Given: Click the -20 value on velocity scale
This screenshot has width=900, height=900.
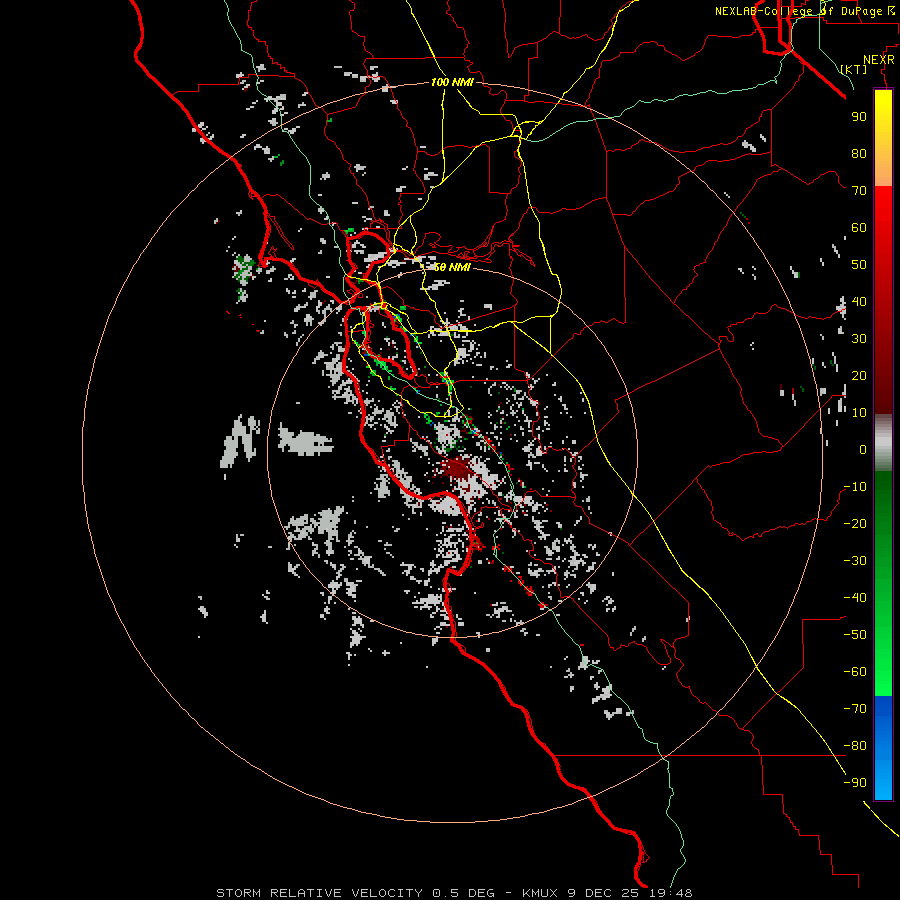Looking at the screenshot, I should tap(855, 523).
